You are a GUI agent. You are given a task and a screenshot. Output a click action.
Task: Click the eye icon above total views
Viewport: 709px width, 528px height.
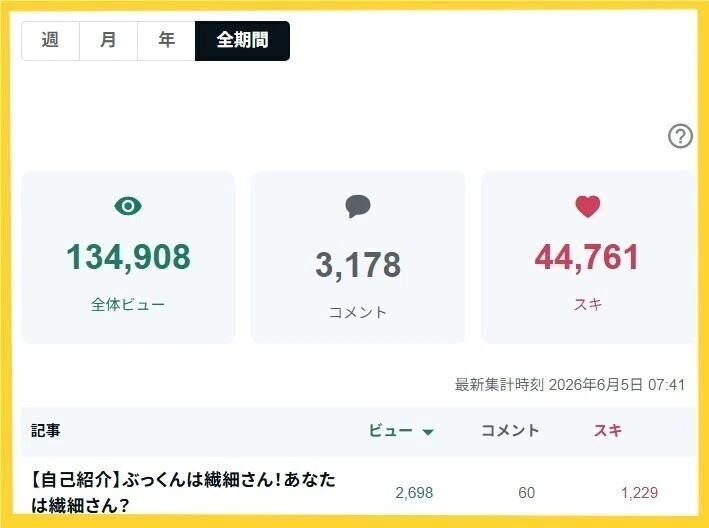coord(128,206)
